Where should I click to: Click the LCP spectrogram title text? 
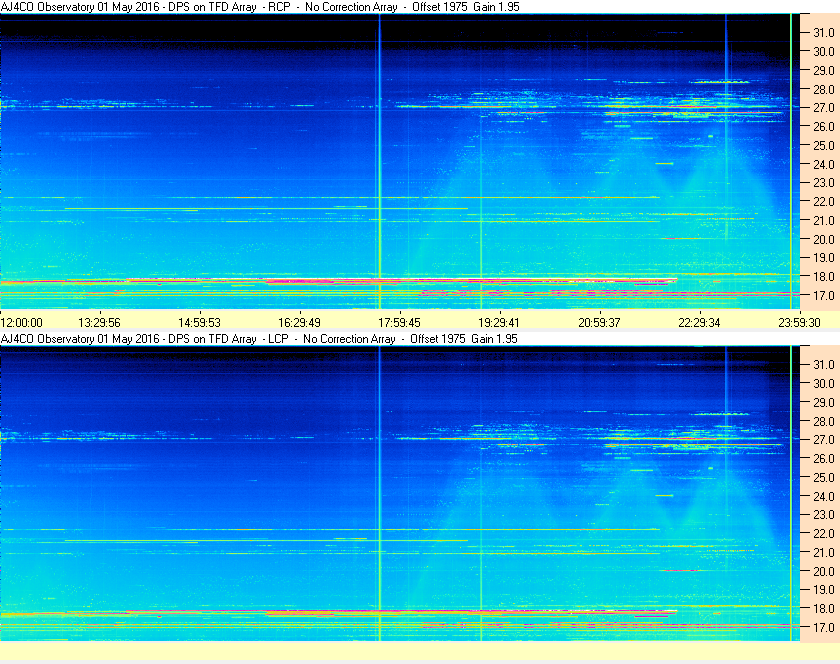coord(259,339)
